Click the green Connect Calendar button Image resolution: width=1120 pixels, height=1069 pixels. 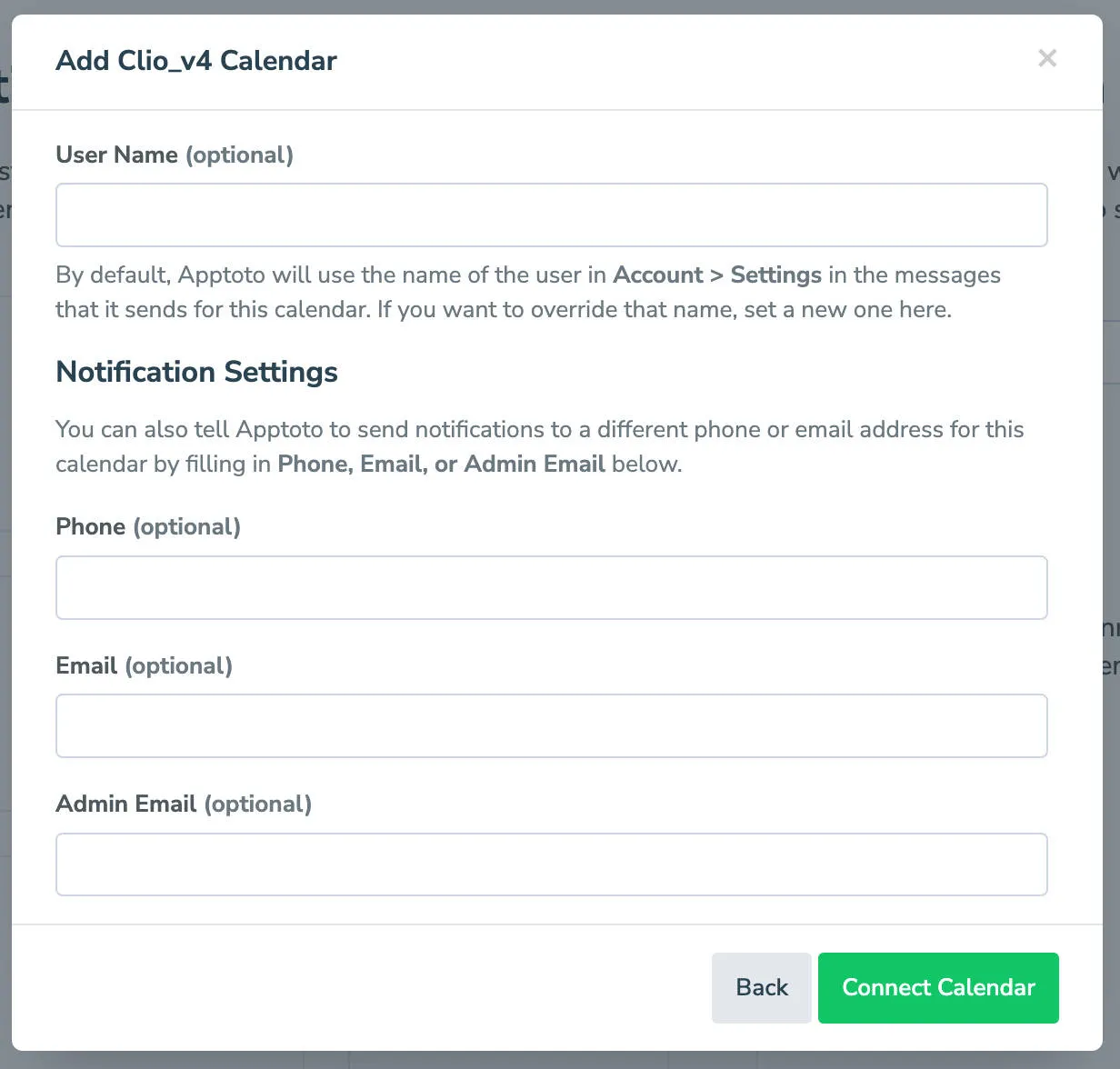point(938,987)
